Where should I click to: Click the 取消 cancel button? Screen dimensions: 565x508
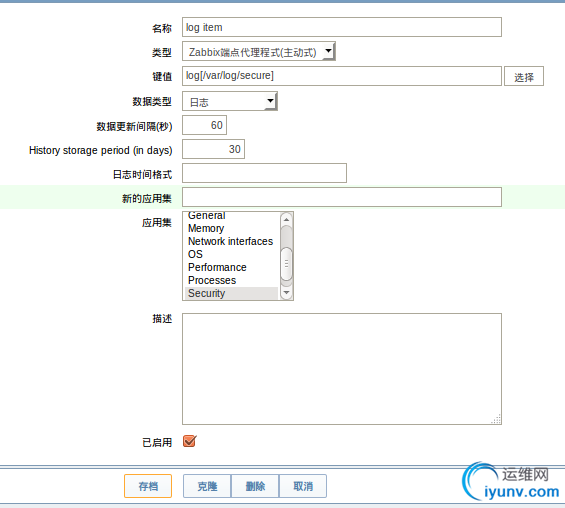[x=303, y=486]
